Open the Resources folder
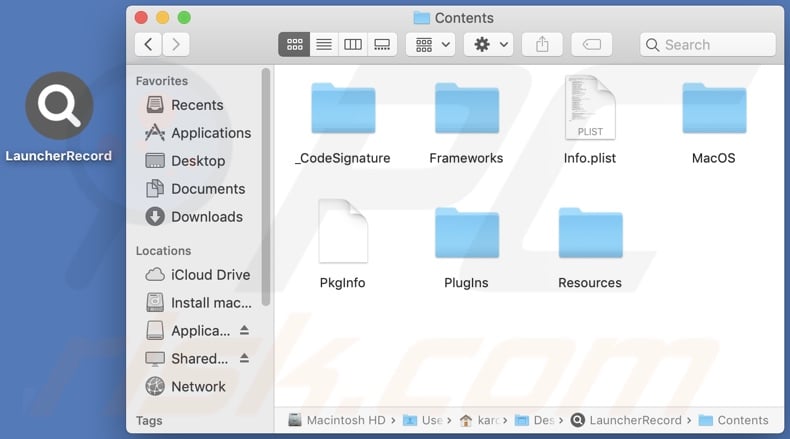 (x=590, y=232)
